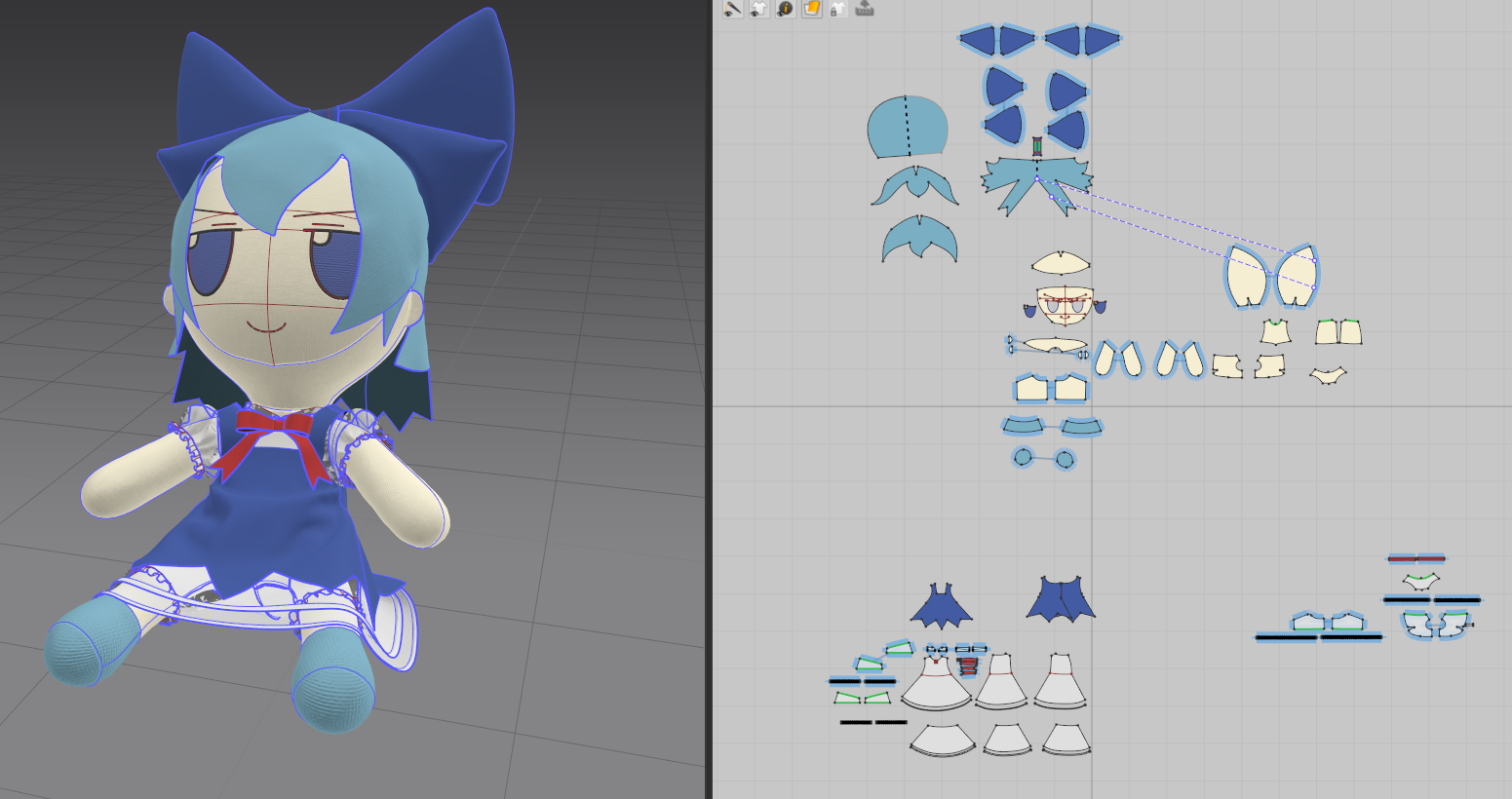Toggle sewing line display with needle icon
Viewport: 1512px width, 799px height.
pos(732,9)
